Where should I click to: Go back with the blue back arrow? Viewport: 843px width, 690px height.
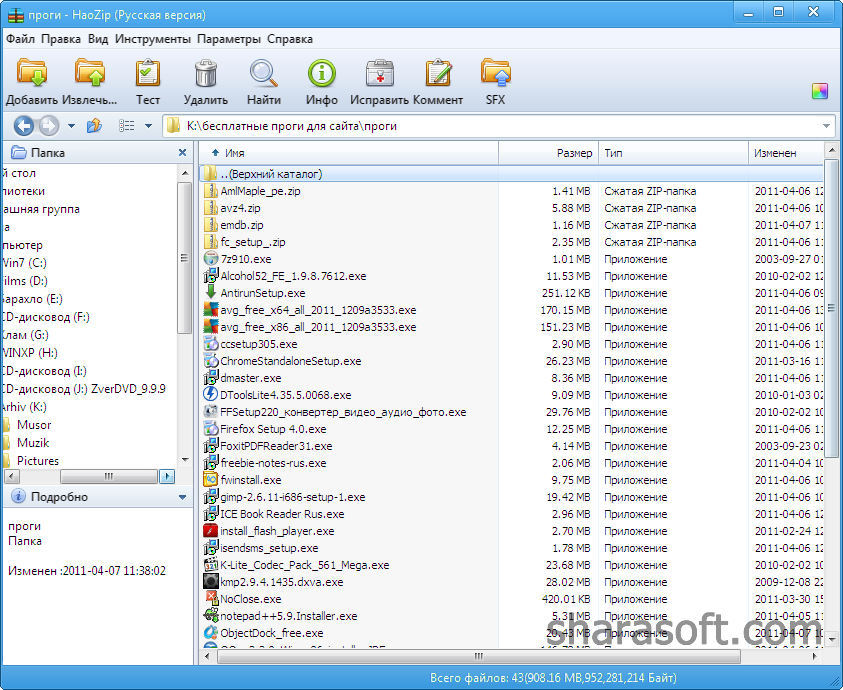tap(24, 126)
